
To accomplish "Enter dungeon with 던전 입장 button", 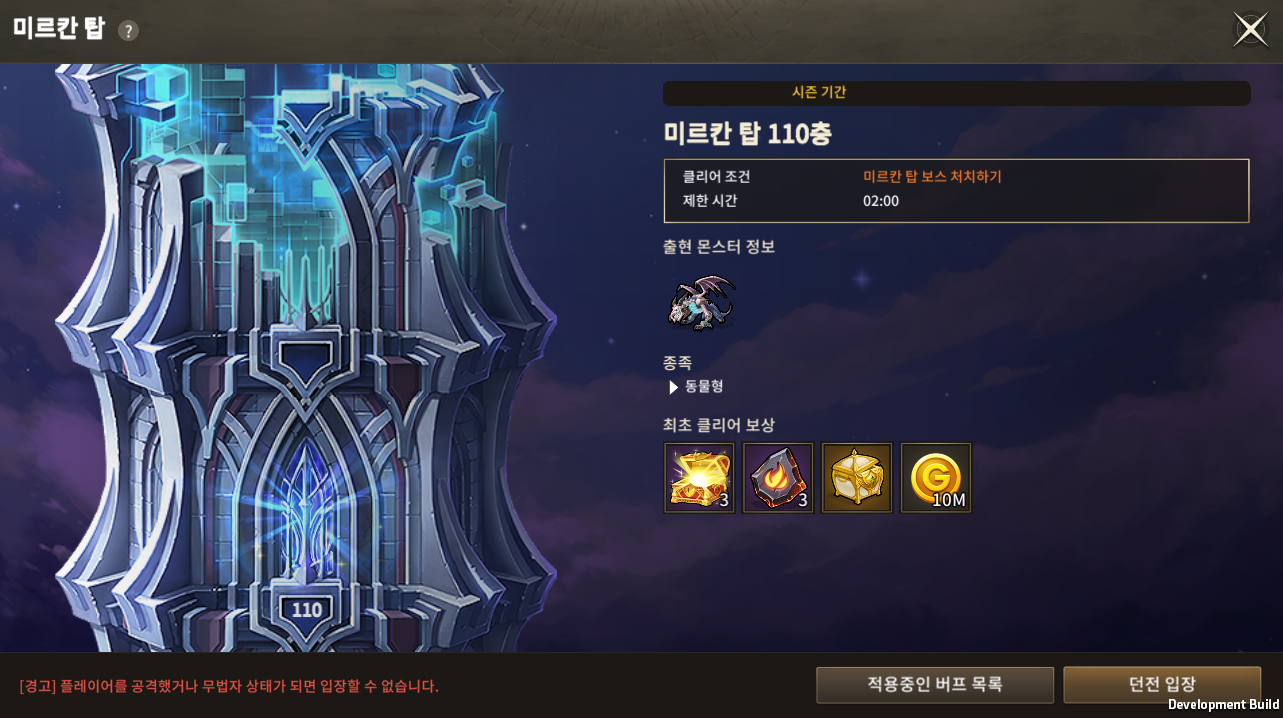I will [x=1162, y=685].
